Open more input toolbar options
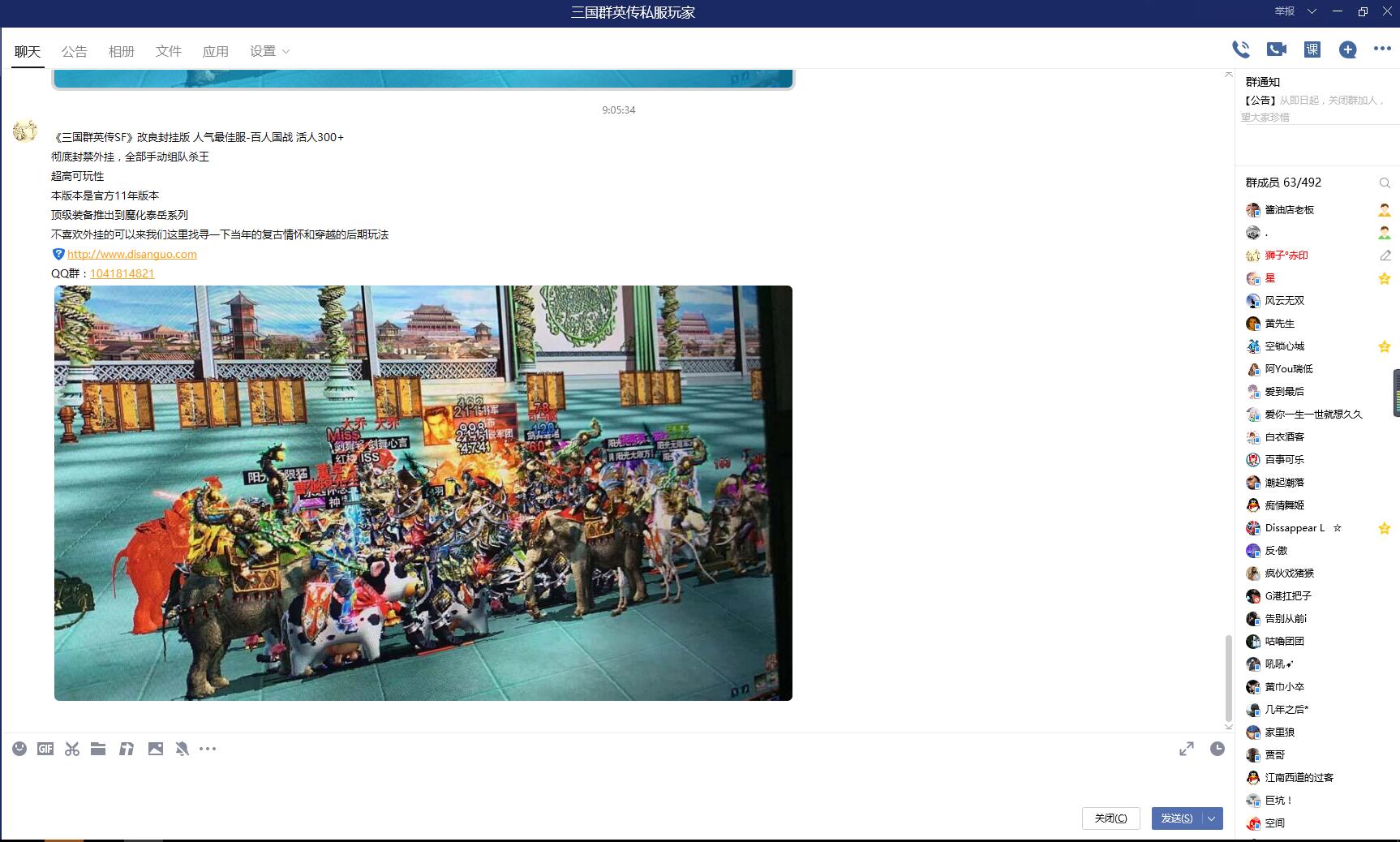 coord(208,749)
